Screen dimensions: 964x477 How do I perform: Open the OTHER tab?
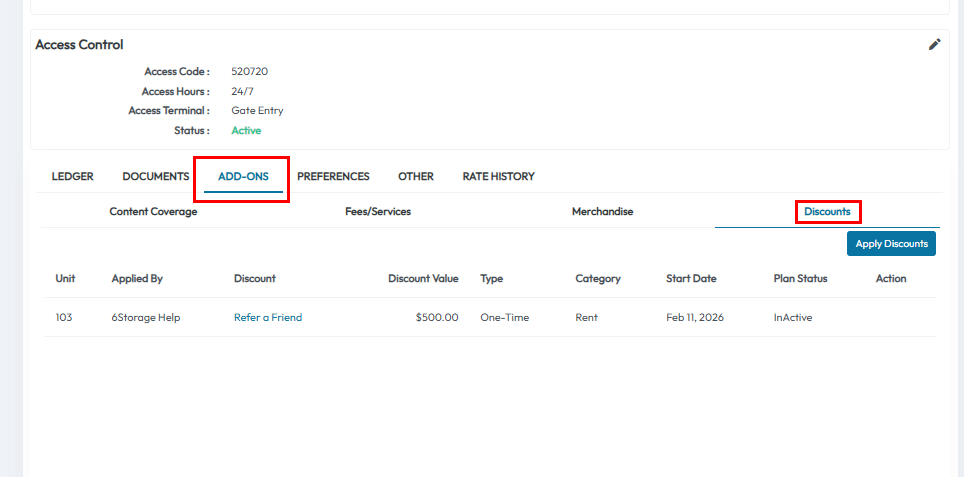416,176
